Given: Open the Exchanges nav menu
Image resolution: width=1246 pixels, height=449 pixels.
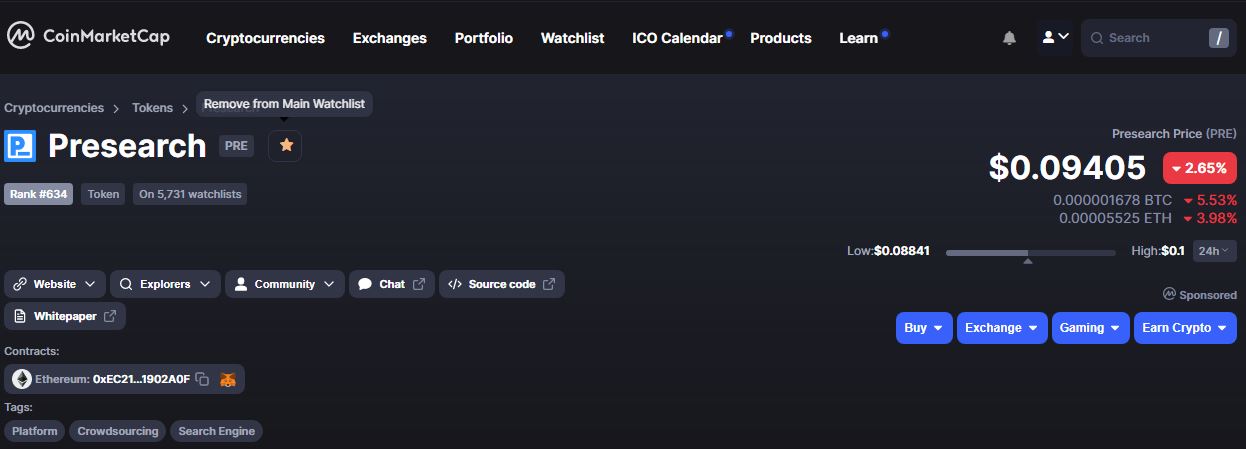Looking at the screenshot, I should (x=389, y=38).
